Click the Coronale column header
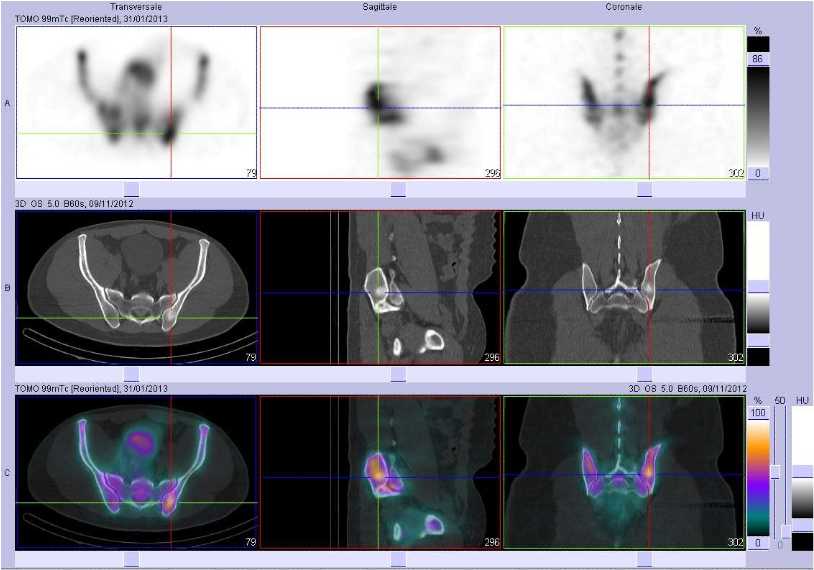Screen dimensions: 814x570 624,7
